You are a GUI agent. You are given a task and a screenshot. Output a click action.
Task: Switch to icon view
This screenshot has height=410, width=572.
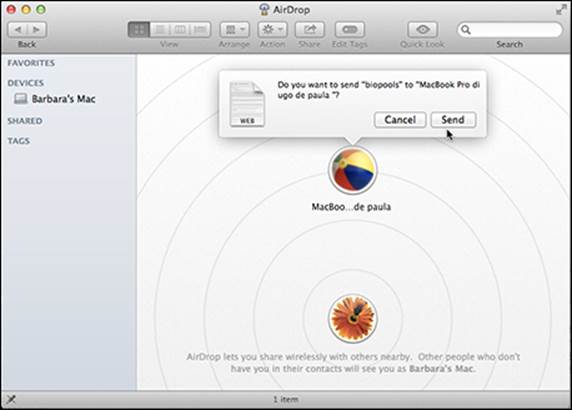pos(139,30)
